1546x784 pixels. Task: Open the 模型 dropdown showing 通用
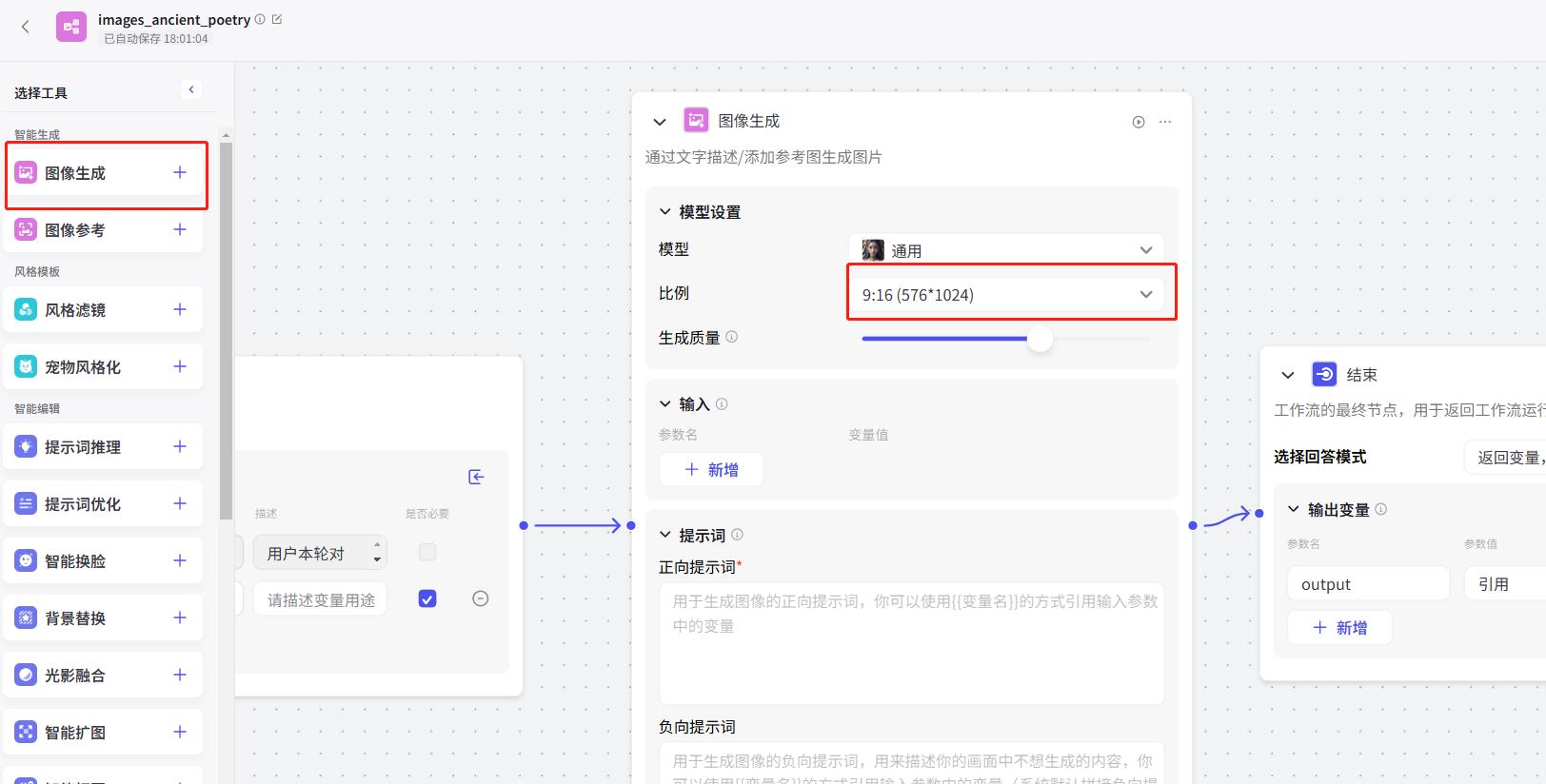click(x=1006, y=250)
